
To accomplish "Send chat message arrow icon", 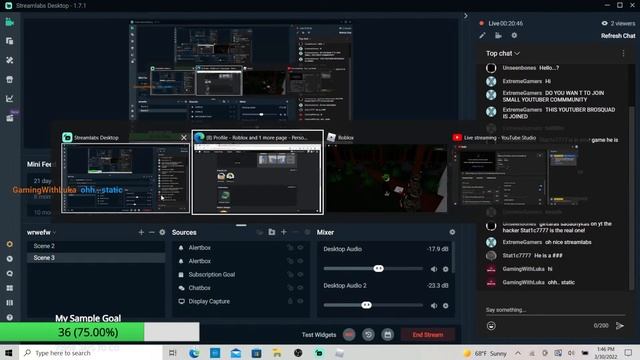I will tap(620, 326).
